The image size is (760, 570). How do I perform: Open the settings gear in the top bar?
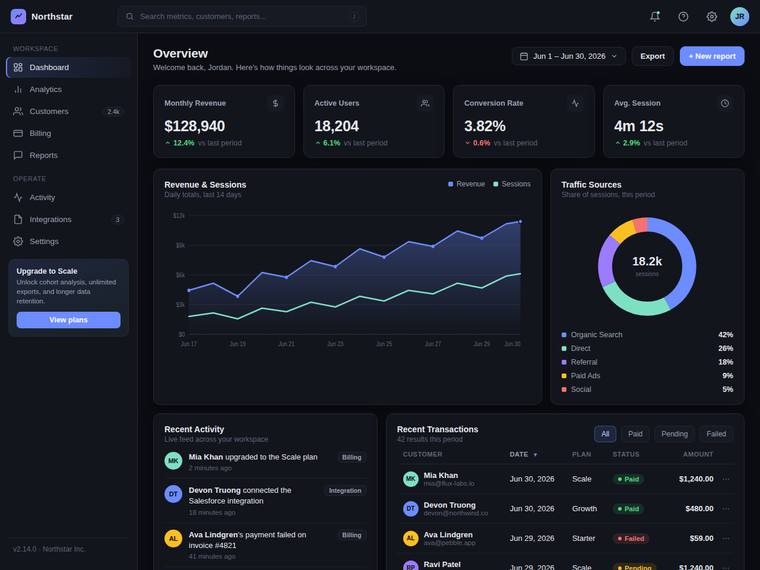tap(712, 16)
